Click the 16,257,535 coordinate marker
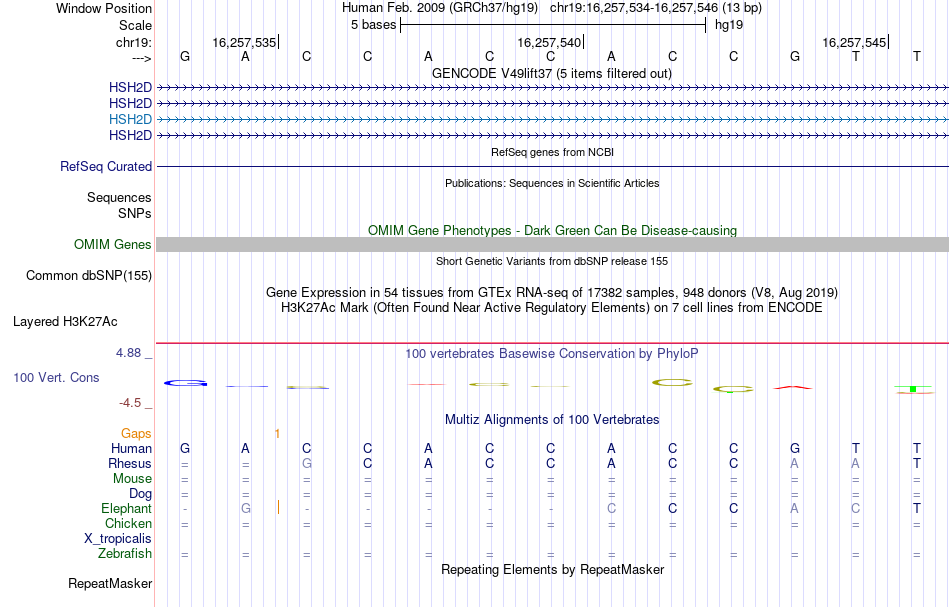Image resolution: width=950 pixels, height=607 pixels. [x=245, y=42]
